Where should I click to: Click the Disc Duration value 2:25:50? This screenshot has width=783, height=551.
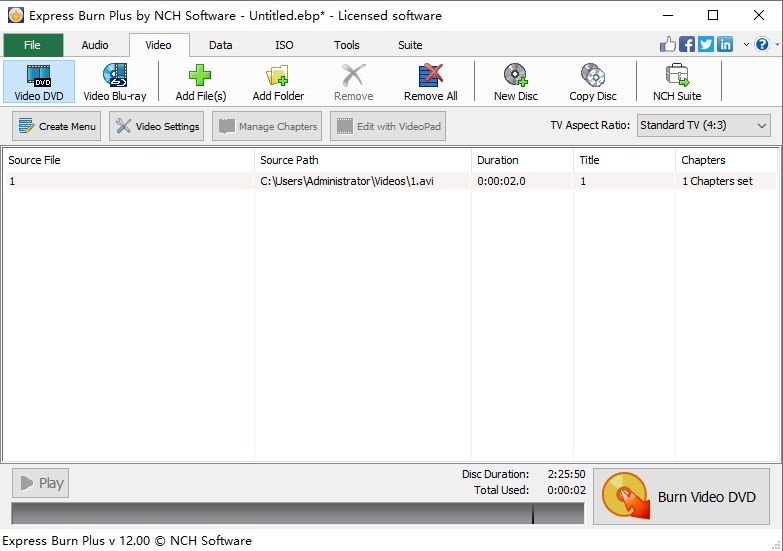[566, 474]
